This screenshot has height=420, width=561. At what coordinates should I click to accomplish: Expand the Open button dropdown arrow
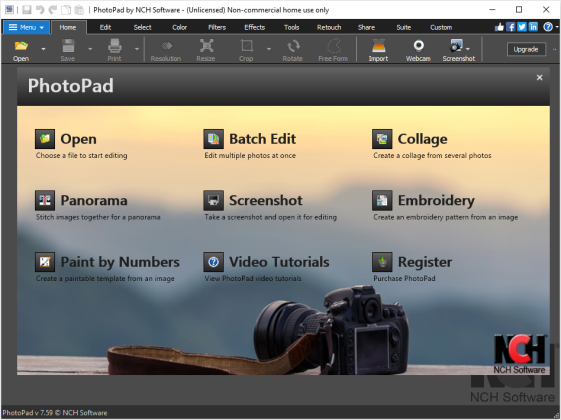coord(43,49)
